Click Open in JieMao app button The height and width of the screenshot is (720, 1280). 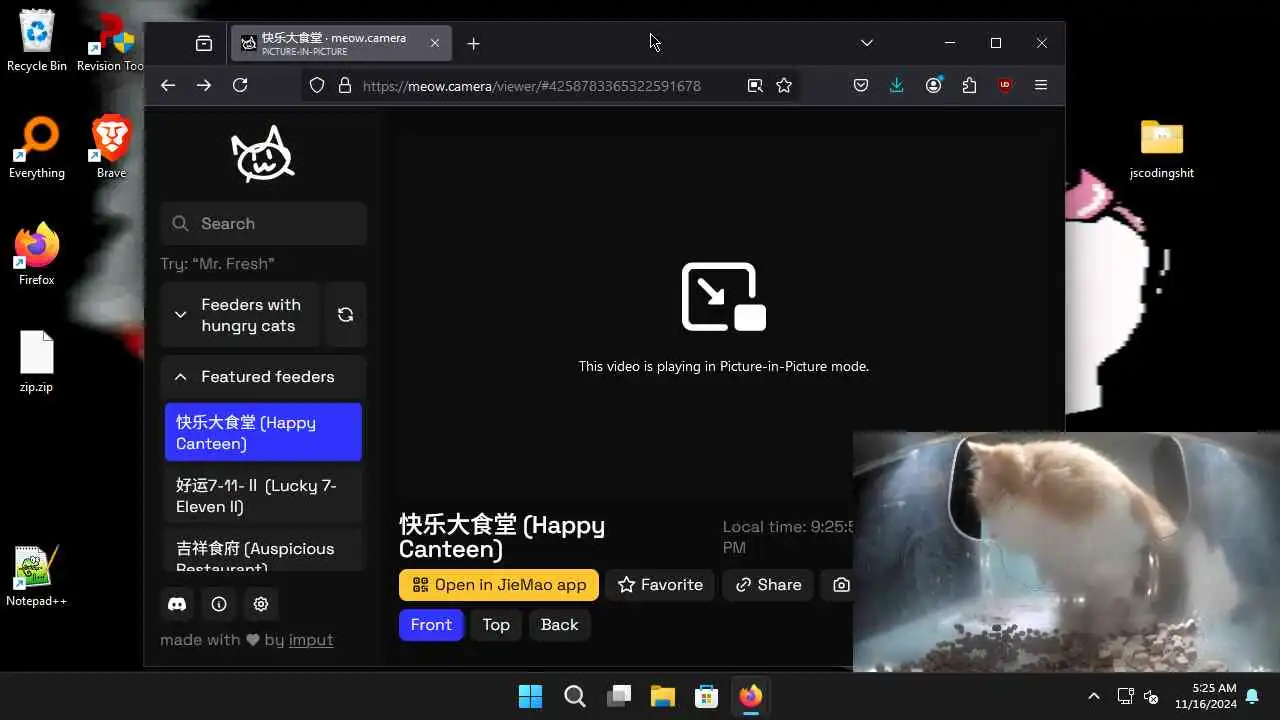pyautogui.click(x=499, y=585)
